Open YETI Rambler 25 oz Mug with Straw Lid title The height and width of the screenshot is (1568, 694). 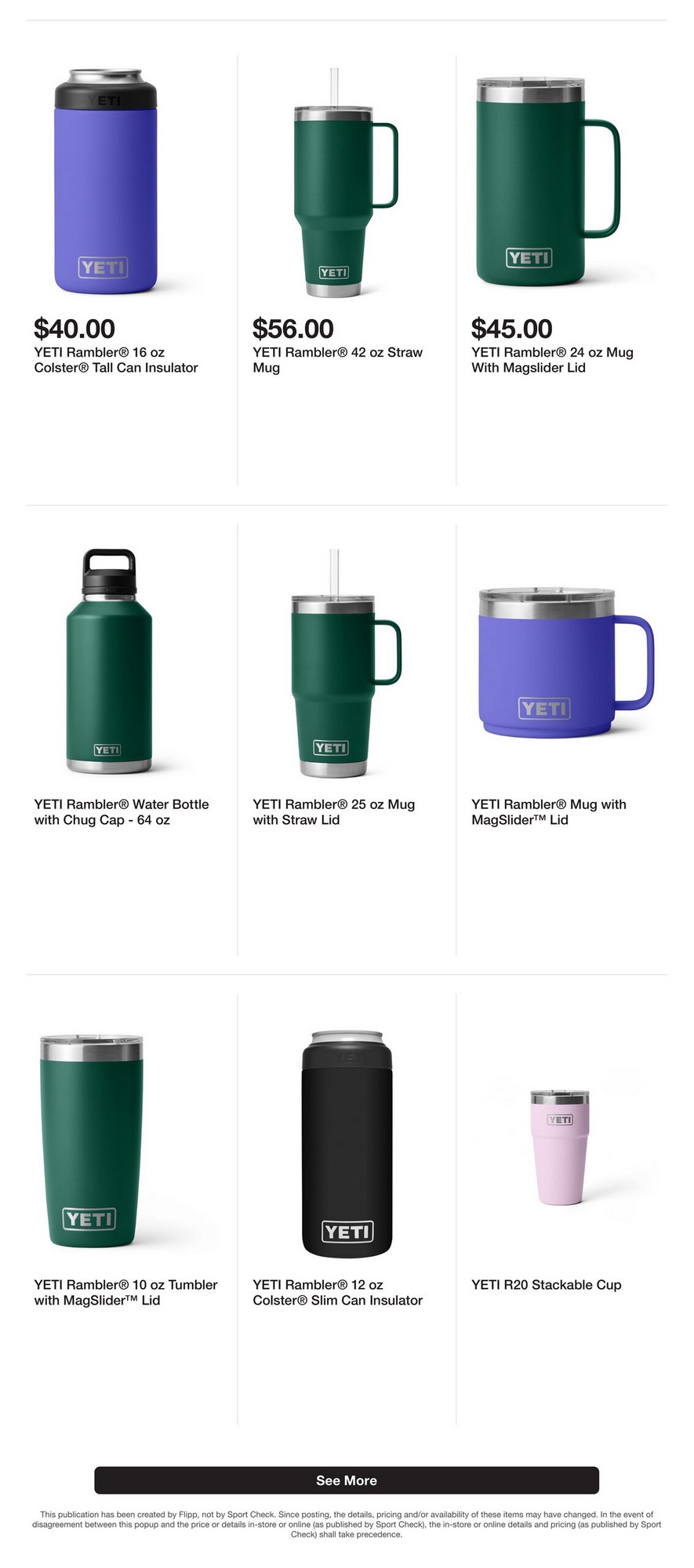click(x=334, y=812)
